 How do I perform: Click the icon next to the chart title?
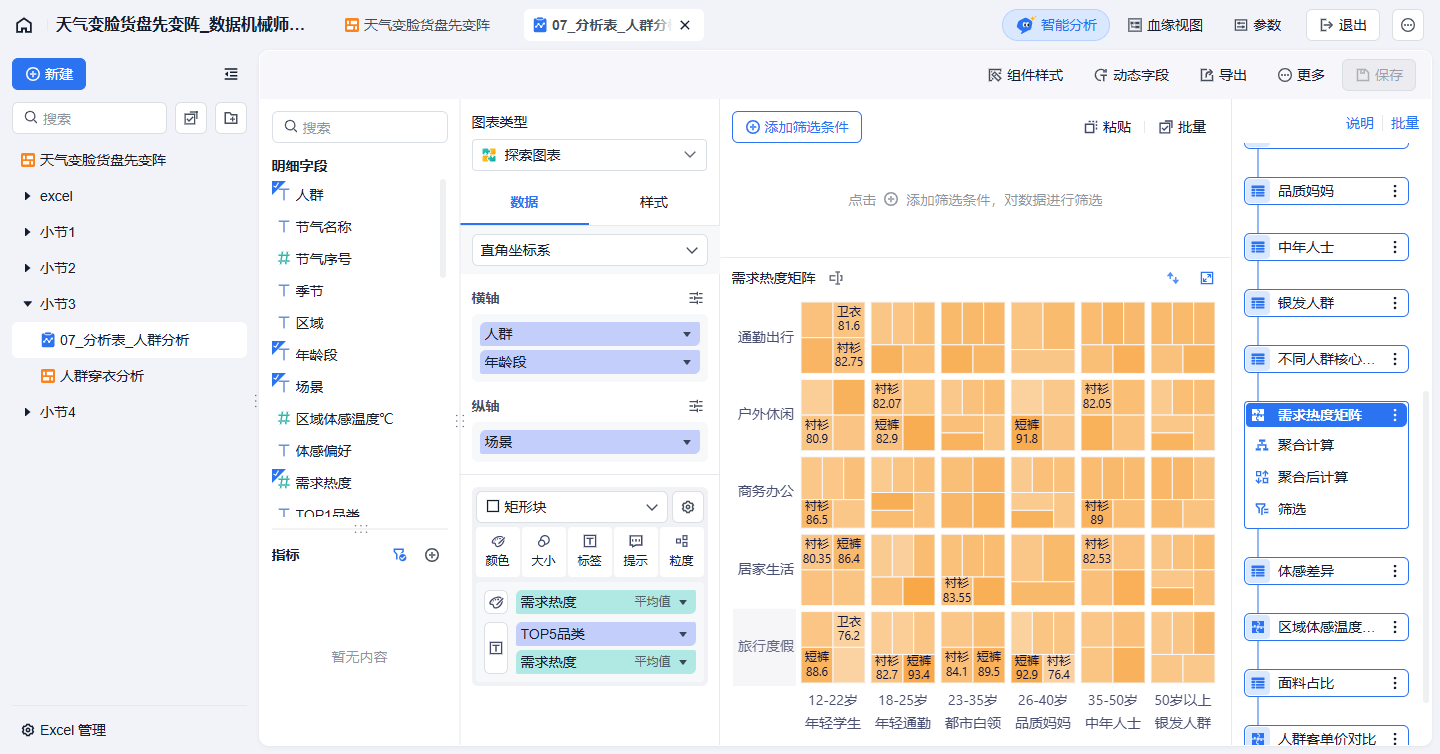(837, 278)
